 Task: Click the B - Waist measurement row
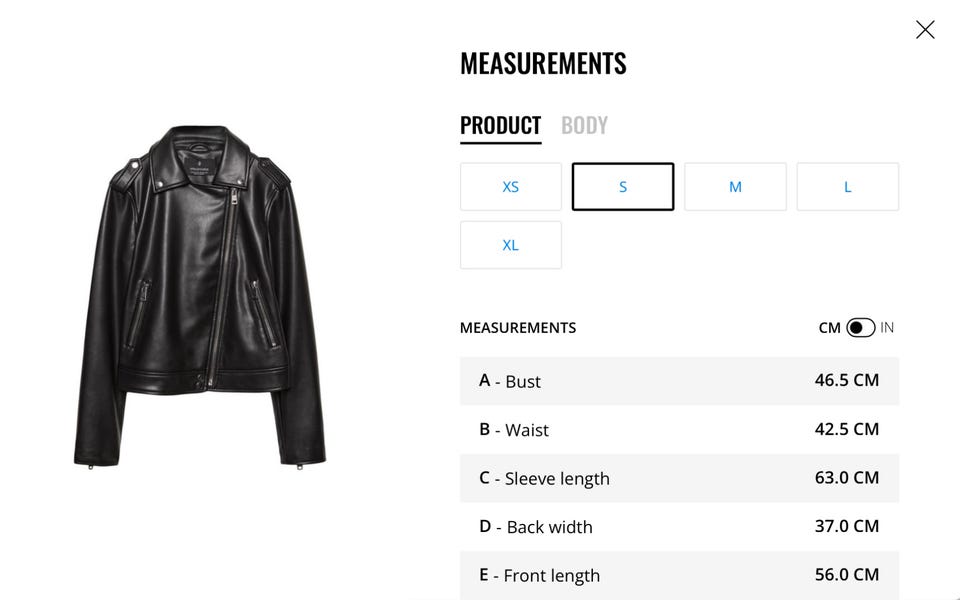coord(679,430)
